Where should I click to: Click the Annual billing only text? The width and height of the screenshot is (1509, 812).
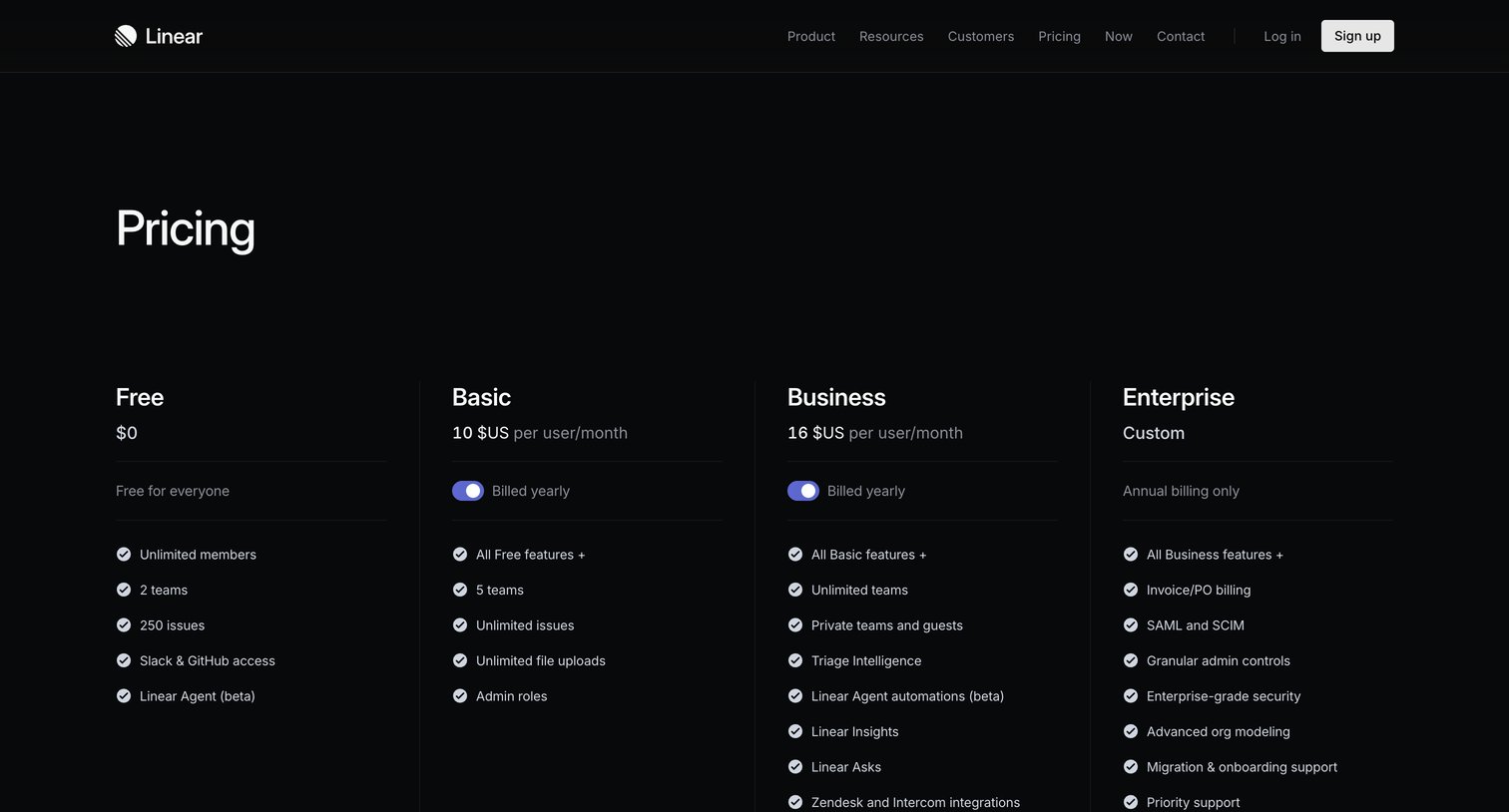tap(1181, 491)
